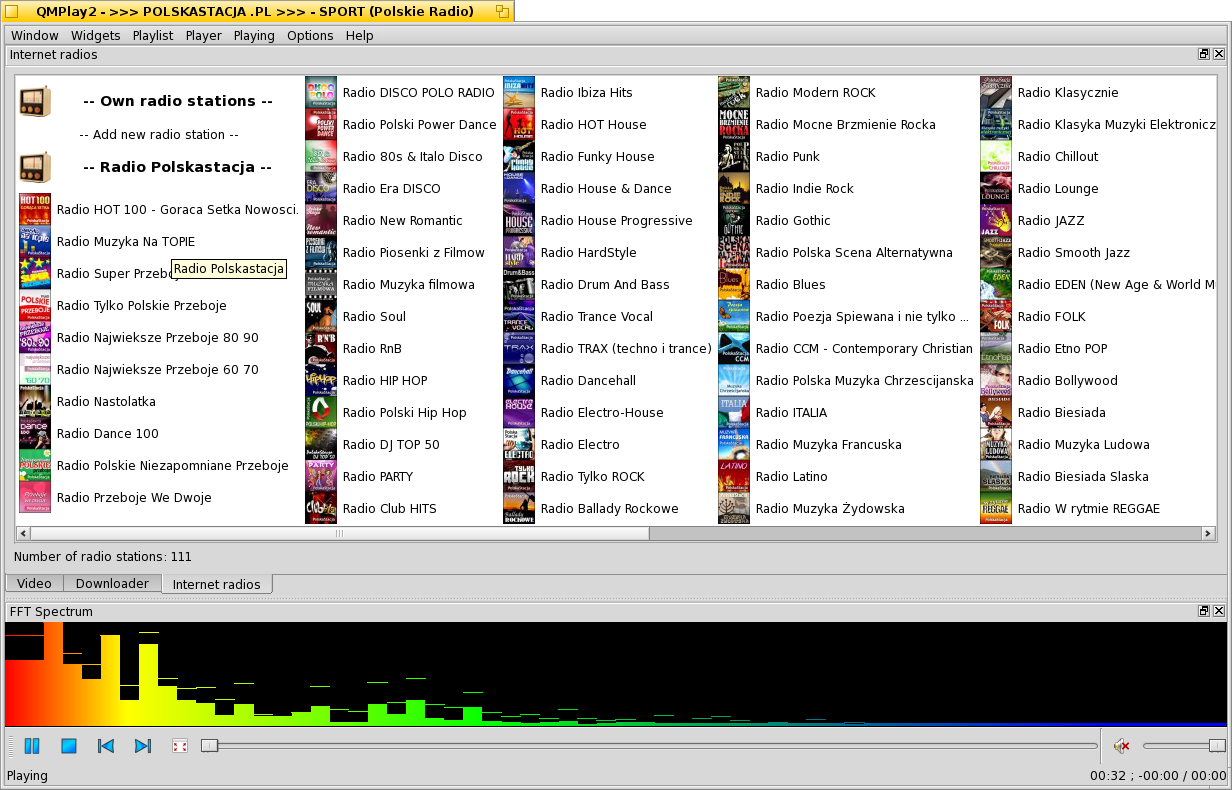Click Radio DISCO POLO RADIO icon
This screenshot has height=790, width=1232.
(321, 92)
